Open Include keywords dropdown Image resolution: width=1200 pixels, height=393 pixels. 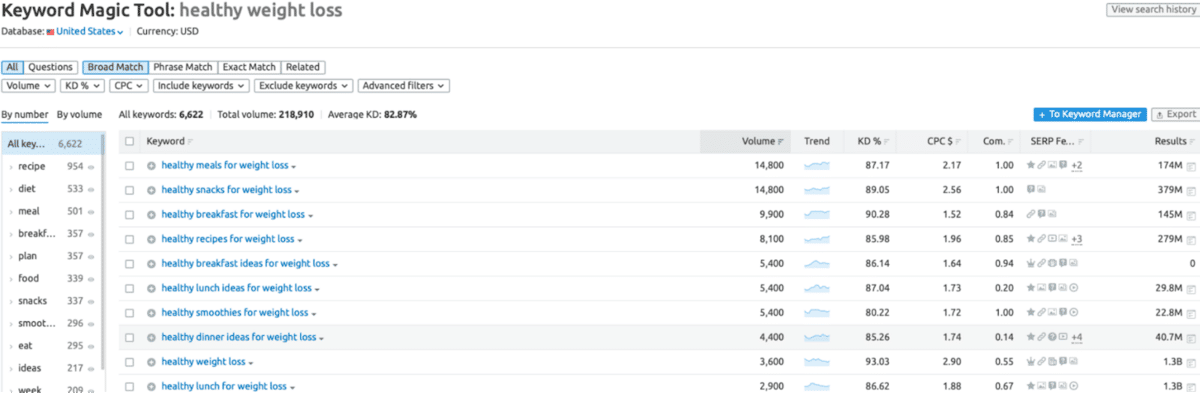tap(202, 86)
